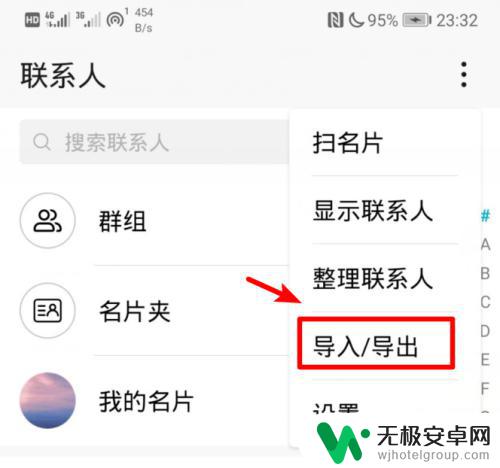Tap the Wi-Fi hotspot status icon
500x468 pixels.
[116, 19]
